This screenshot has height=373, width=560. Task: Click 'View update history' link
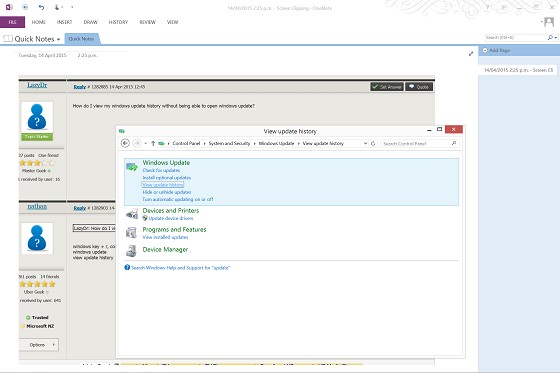point(163,185)
